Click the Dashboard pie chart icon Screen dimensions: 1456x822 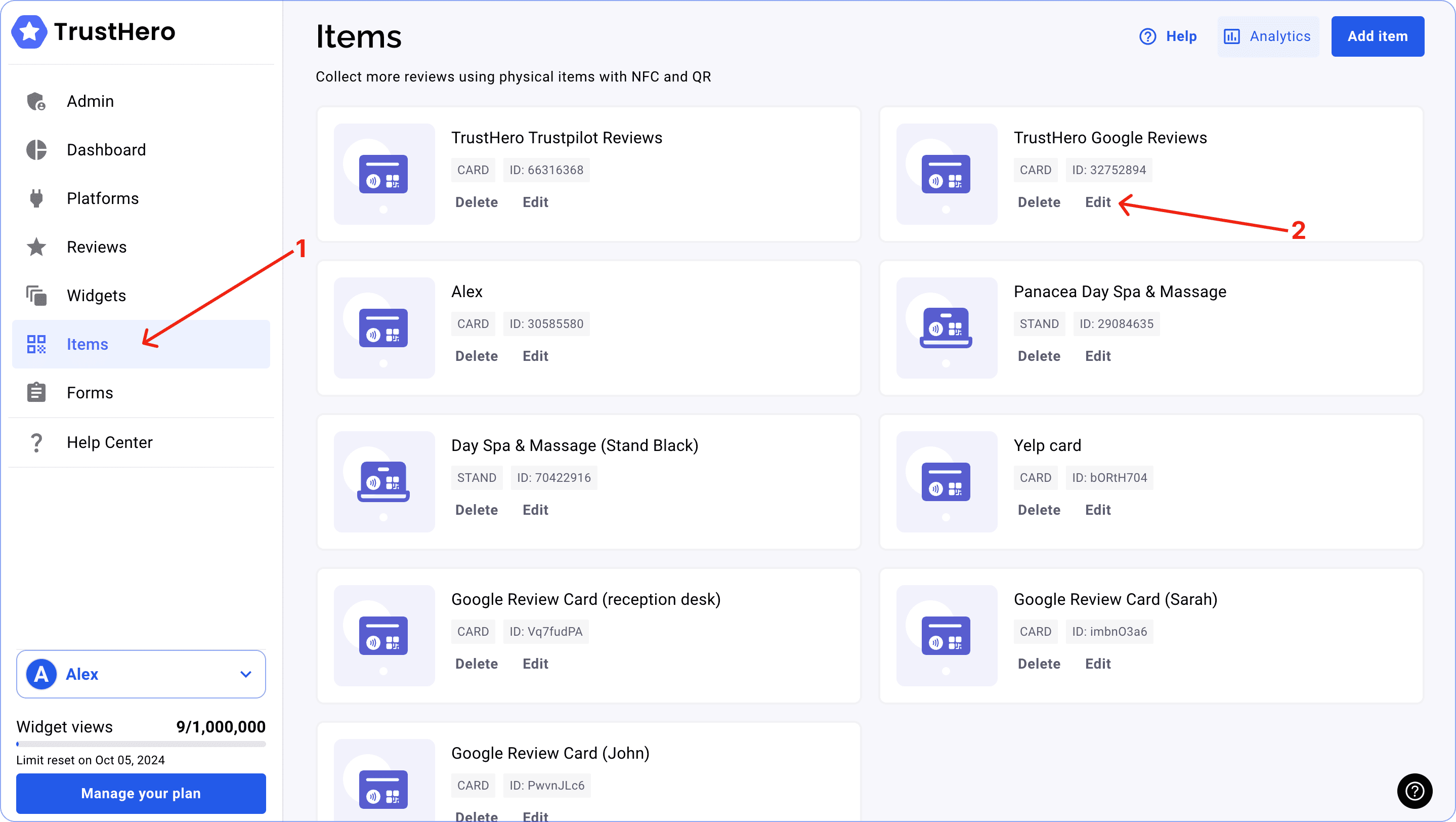36,150
